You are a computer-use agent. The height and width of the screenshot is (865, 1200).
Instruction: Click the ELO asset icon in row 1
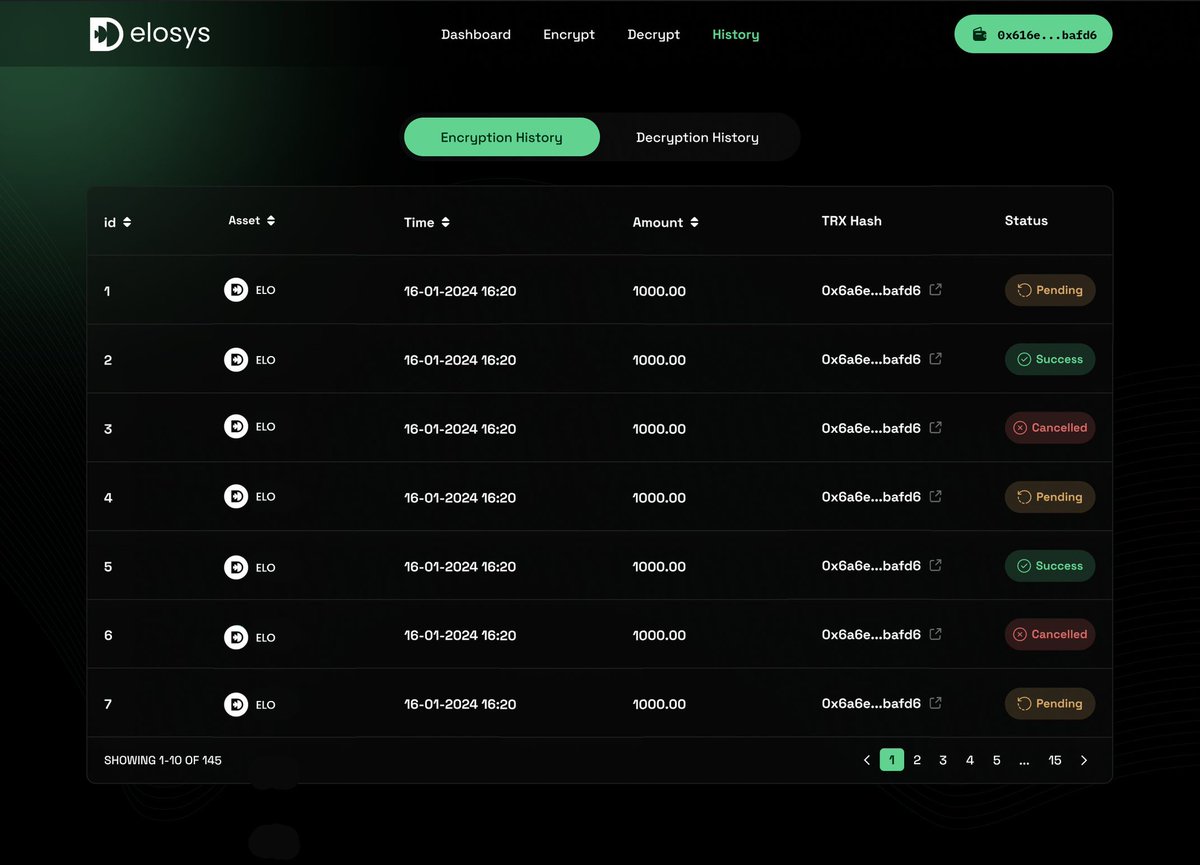coord(236,290)
